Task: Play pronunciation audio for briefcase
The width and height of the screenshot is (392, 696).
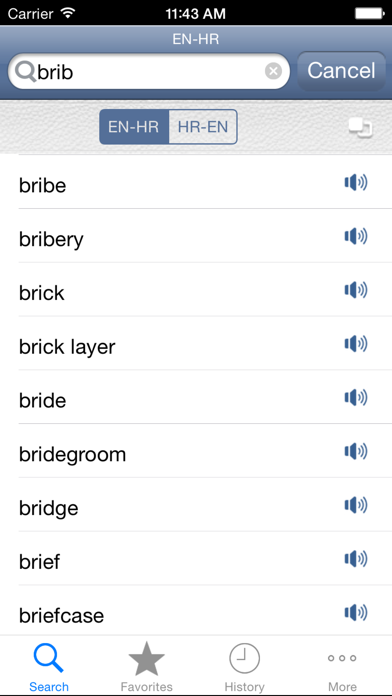Action: [x=356, y=613]
